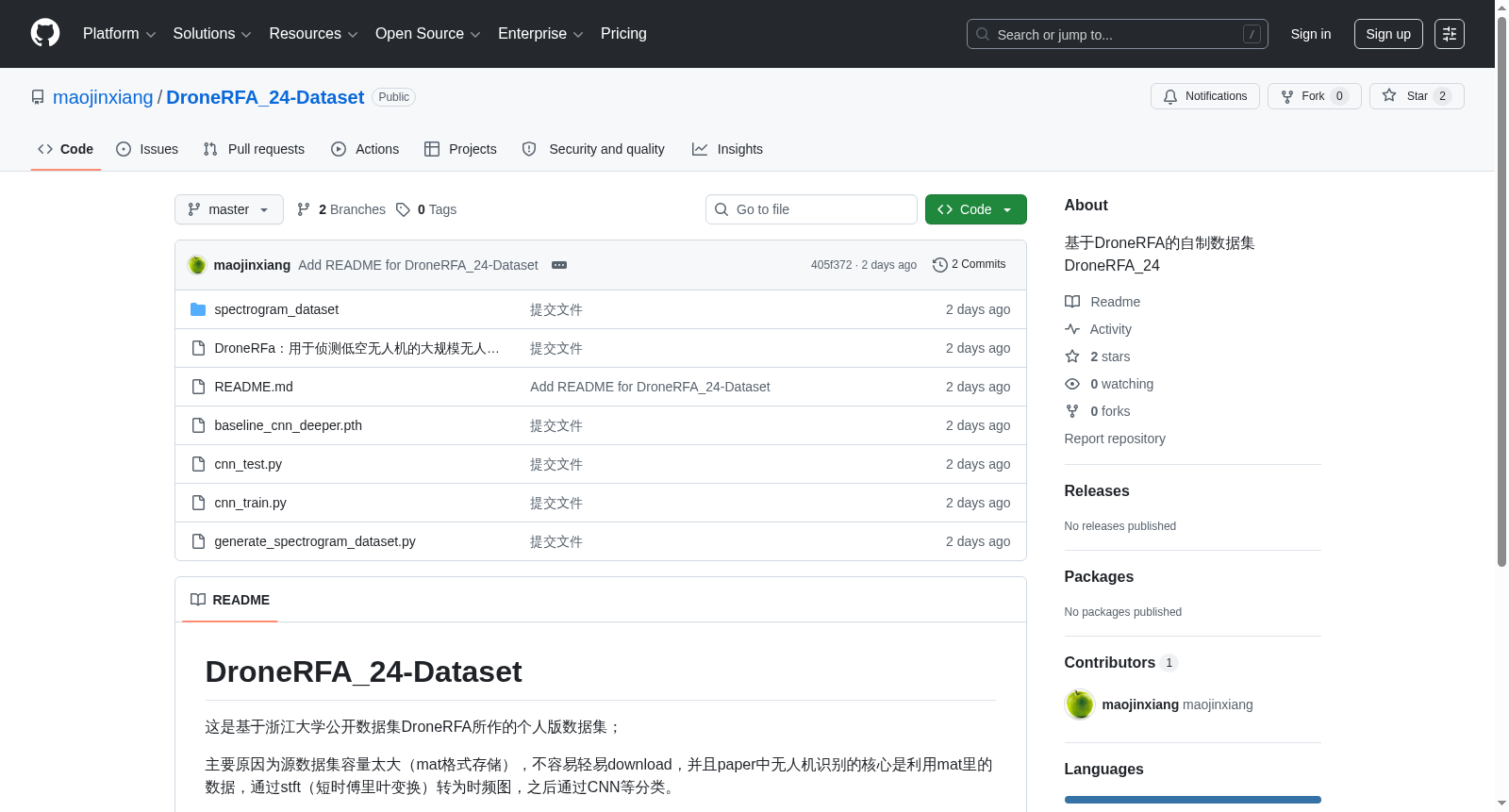Open the DroneRFa PDF file entry
Screen dimensions: 1509x812
357,348
